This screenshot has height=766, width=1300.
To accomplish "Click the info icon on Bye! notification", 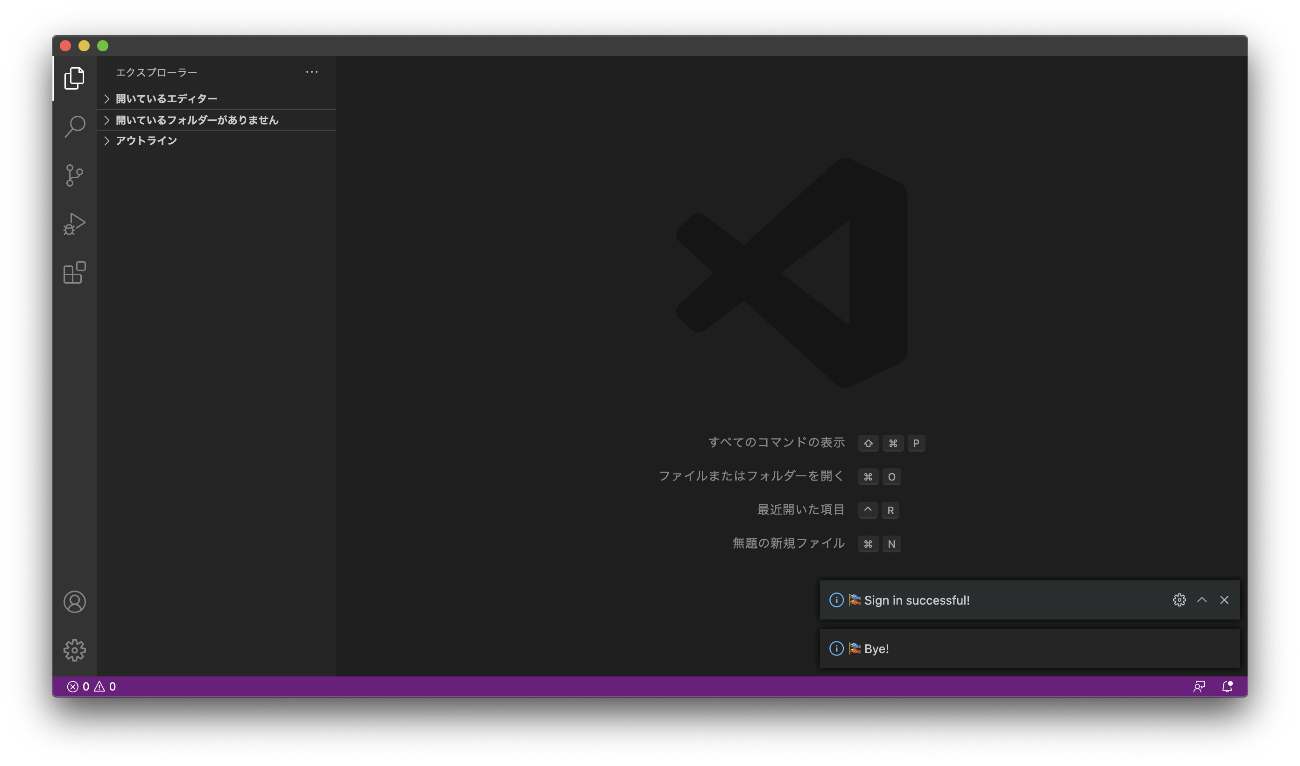I will 837,649.
